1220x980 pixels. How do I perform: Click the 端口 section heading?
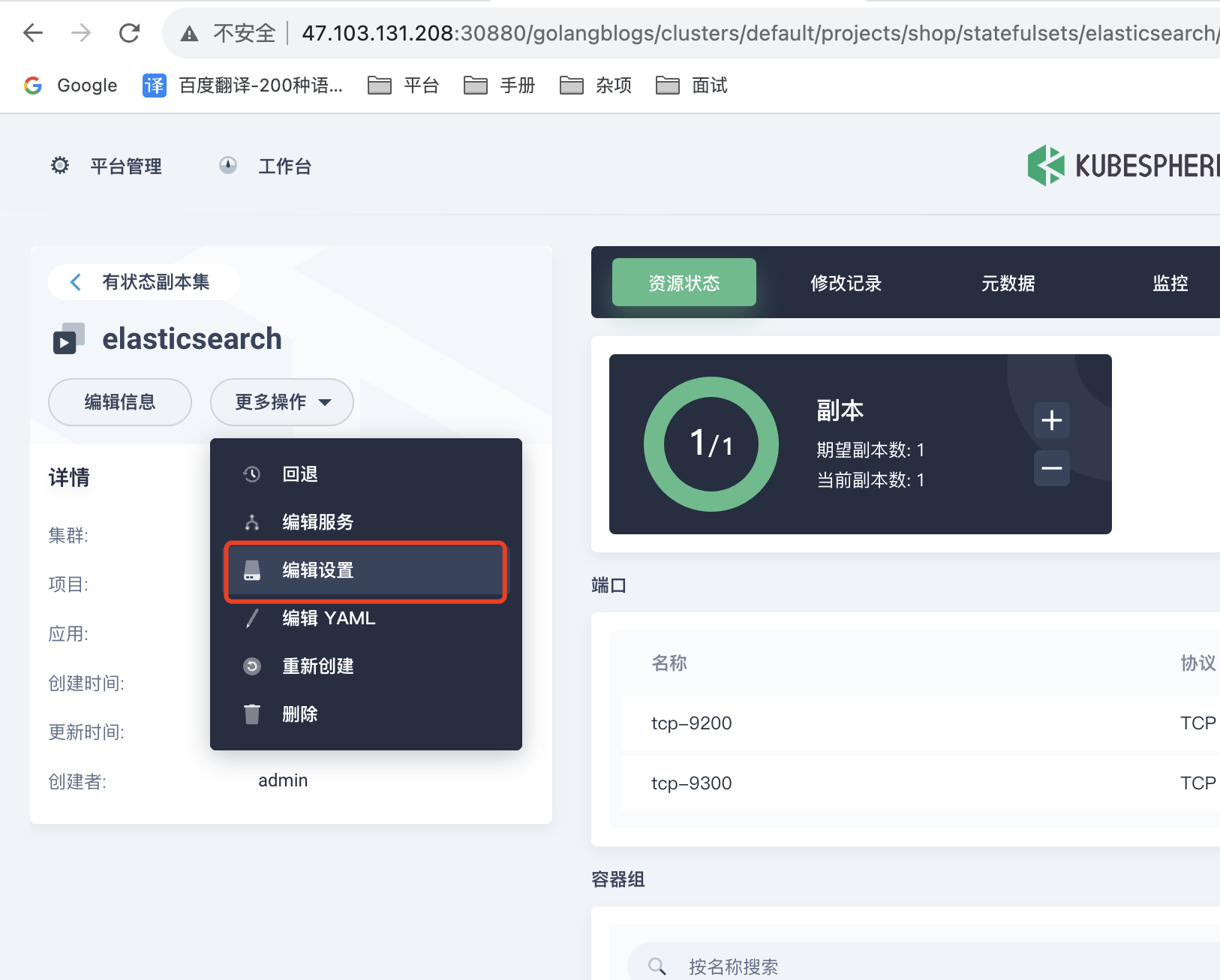point(609,585)
